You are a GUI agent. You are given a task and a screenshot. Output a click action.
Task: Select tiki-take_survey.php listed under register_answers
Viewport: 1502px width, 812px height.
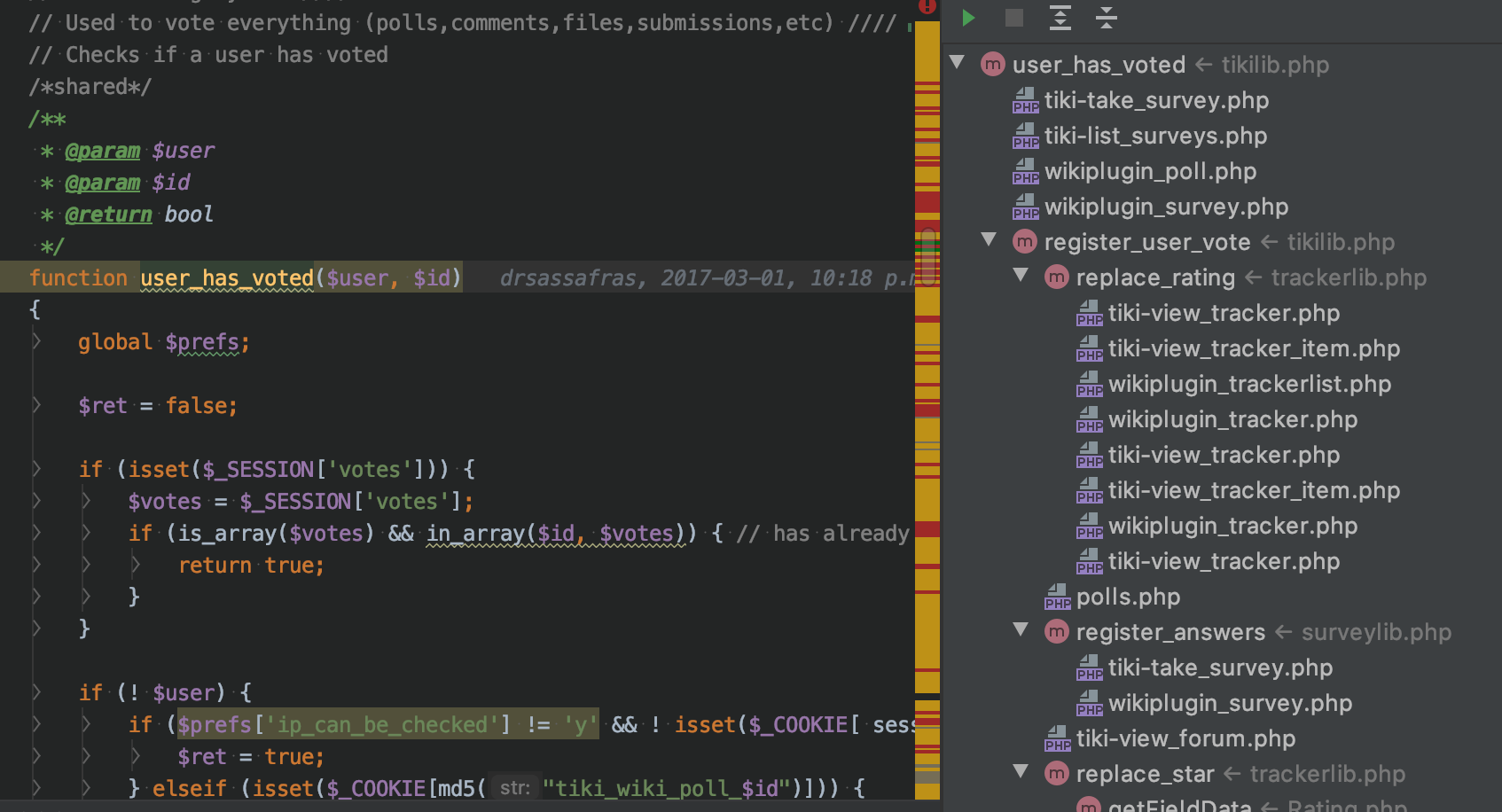(1220, 668)
